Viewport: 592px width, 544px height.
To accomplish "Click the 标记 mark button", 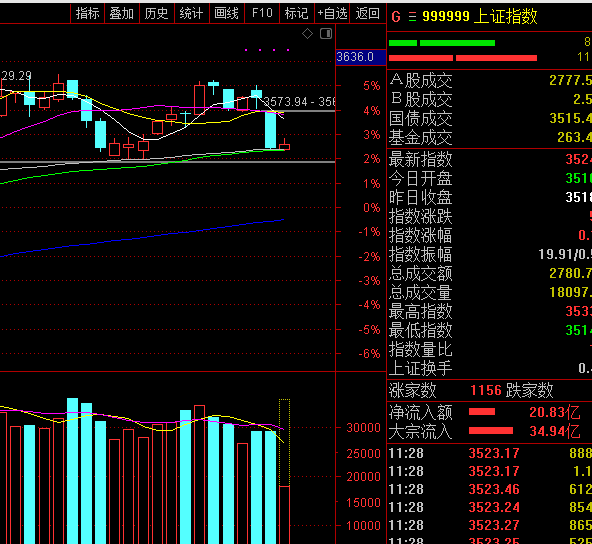I will point(297,14).
